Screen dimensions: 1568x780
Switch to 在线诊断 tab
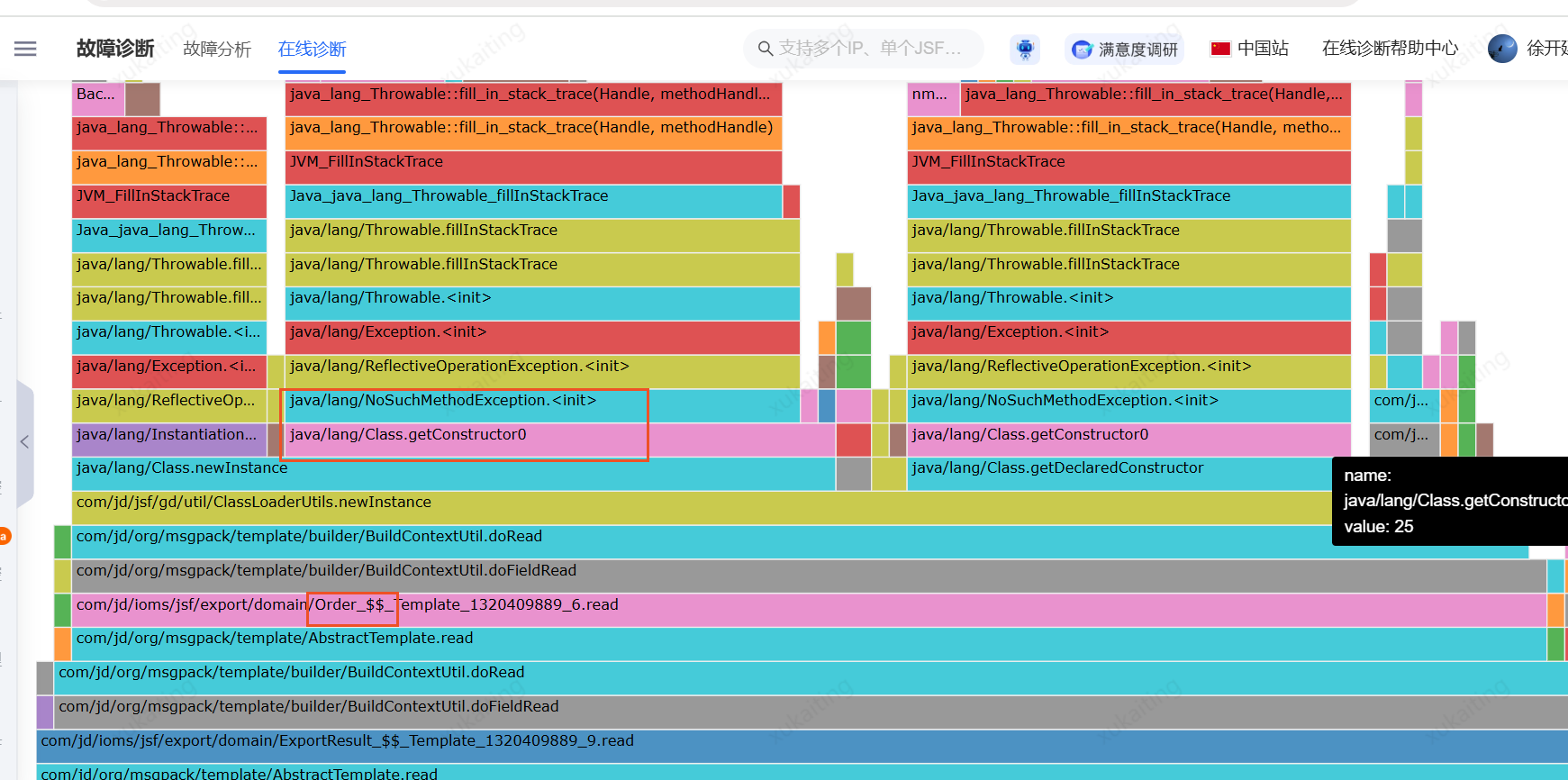(x=312, y=49)
